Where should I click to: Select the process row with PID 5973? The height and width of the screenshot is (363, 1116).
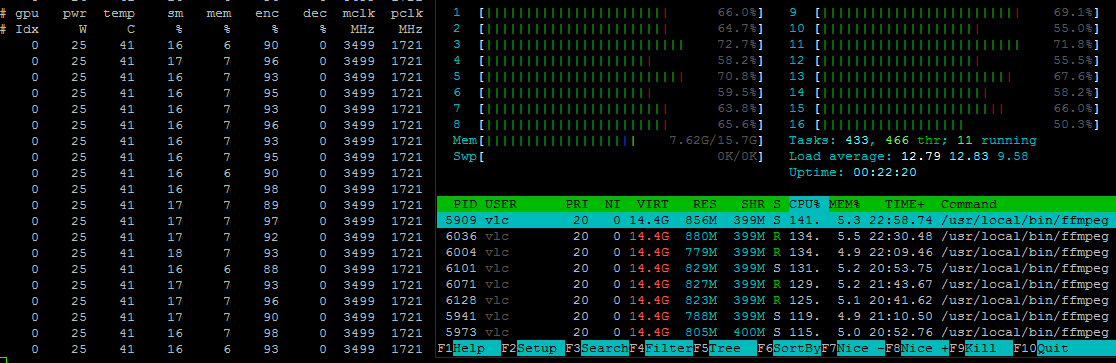pos(777,332)
